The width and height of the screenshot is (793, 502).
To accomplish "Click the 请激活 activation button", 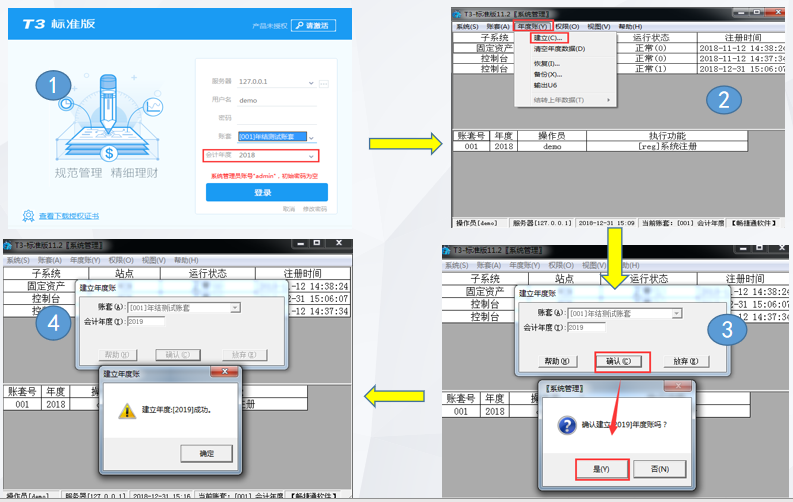I will coord(314,25).
